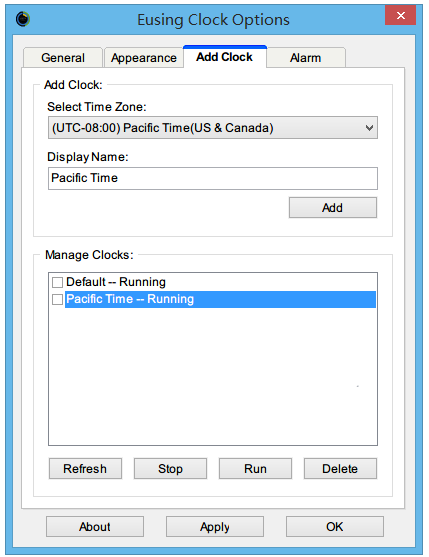Open the Appearance tab
This screenshot has height=557, width=429.
tap(143, 58)
